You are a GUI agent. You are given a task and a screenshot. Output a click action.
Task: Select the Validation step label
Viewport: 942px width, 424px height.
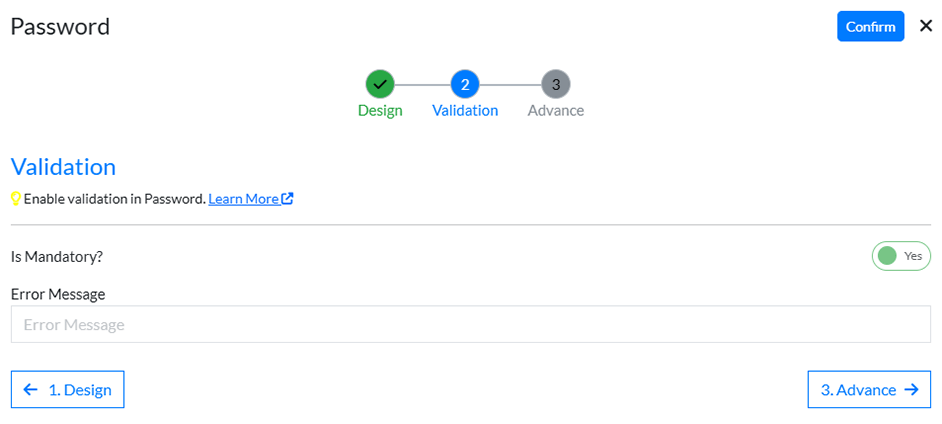[x=465, y=111]
